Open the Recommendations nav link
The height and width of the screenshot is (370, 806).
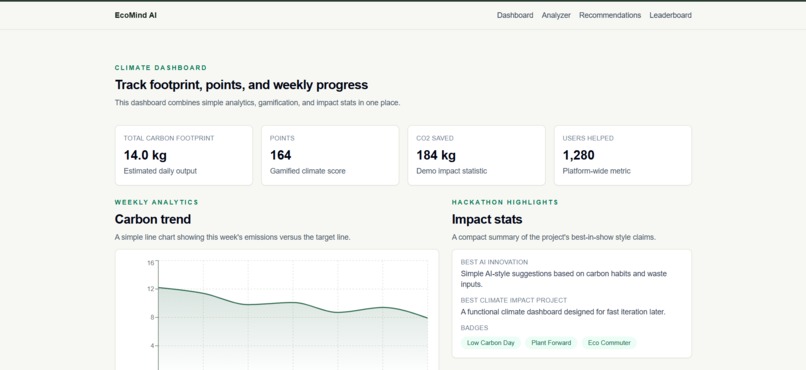pos(610,15)
